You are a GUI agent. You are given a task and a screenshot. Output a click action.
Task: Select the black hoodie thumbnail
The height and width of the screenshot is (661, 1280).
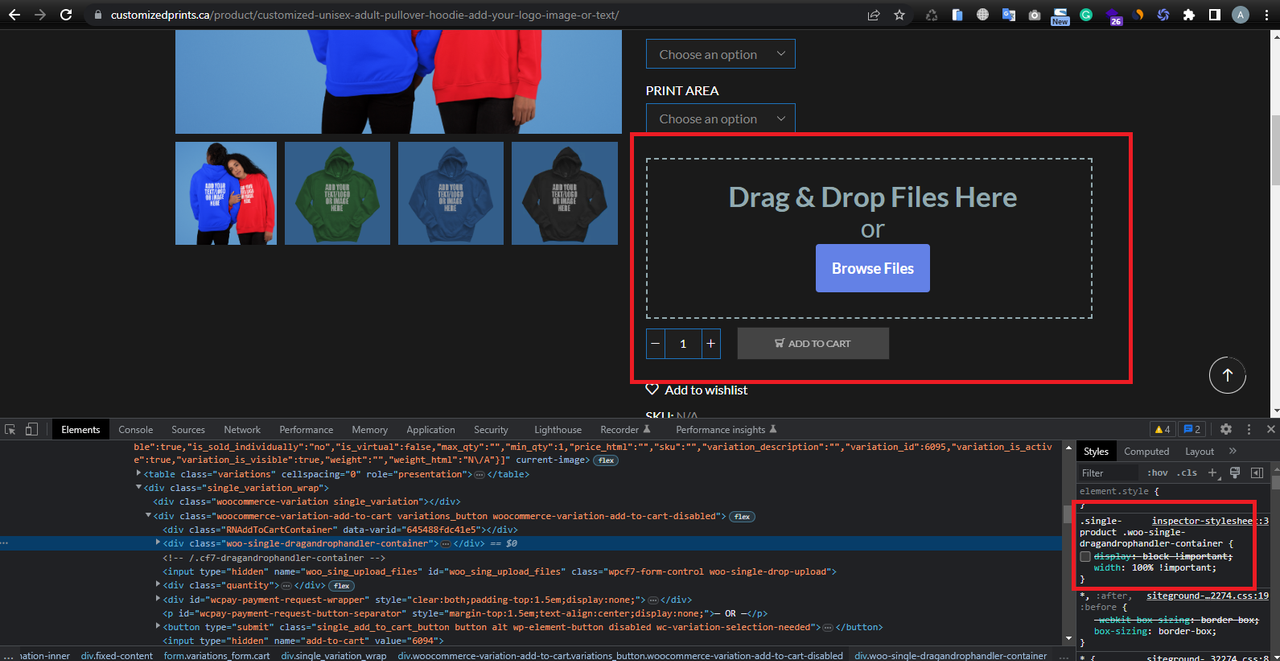565,193
